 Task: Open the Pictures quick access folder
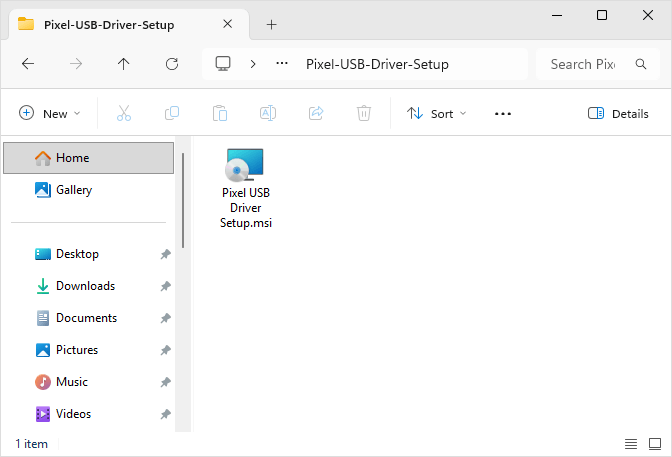[x=89, y=350]
